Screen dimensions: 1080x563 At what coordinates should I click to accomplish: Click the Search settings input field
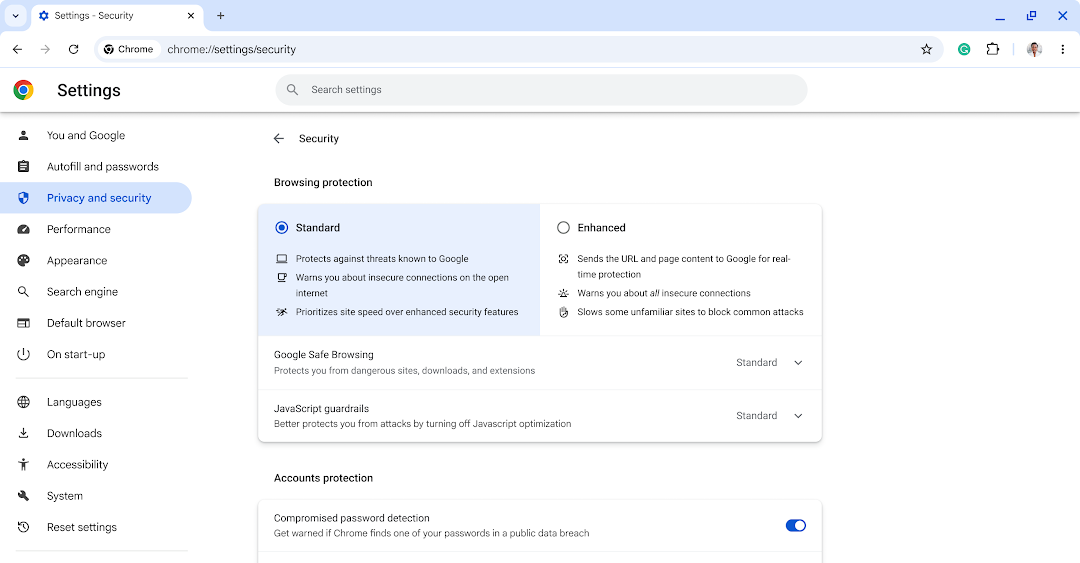540,90
